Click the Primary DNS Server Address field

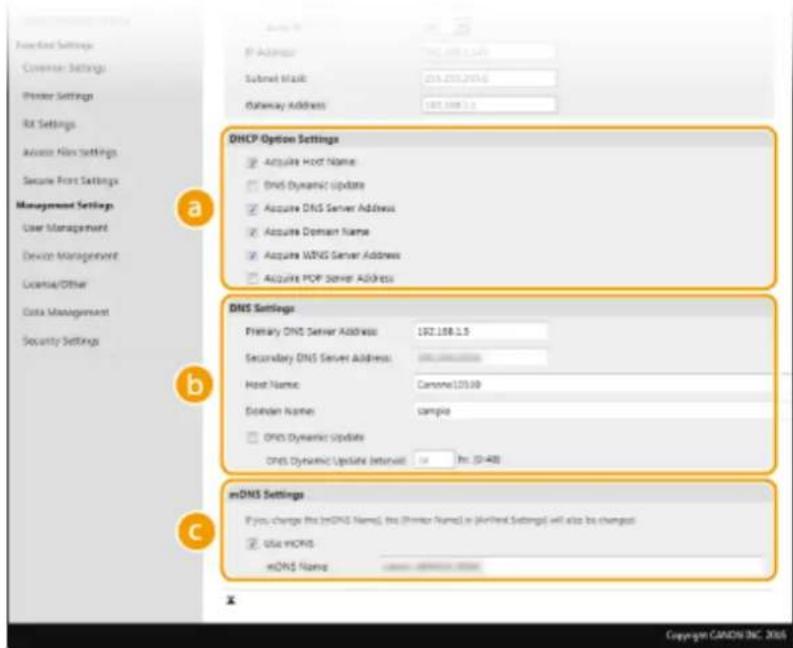[x=481, y=331]
